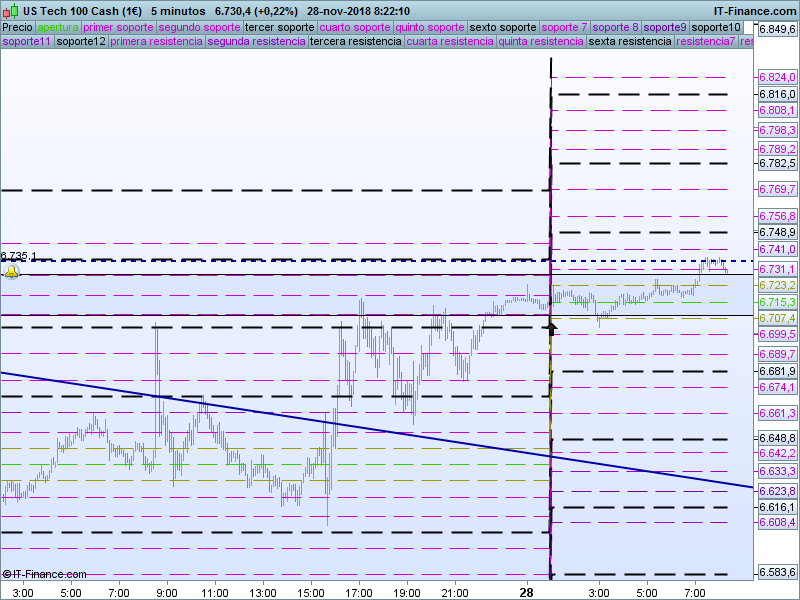Click the 6.730,4 (+0,22%) price readout
Image resolution: width=800 pixels, height=600 pixels.
tap(256, 11)
